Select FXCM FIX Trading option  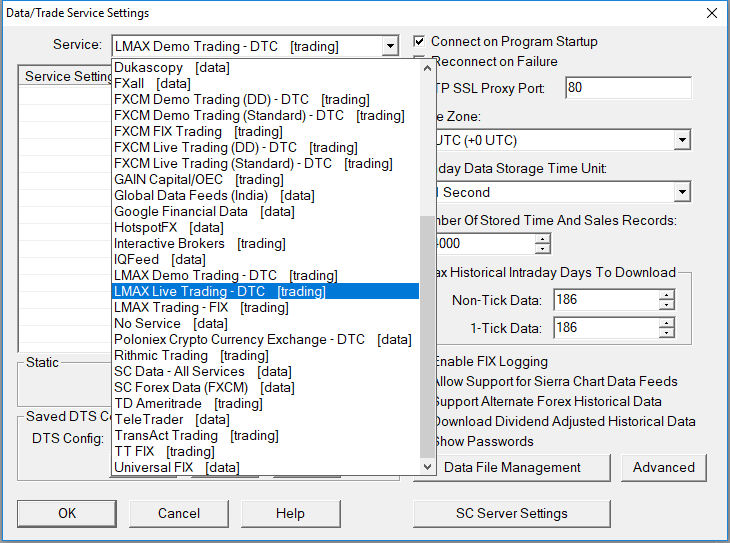pyautogui.click(x=265, y=131)
